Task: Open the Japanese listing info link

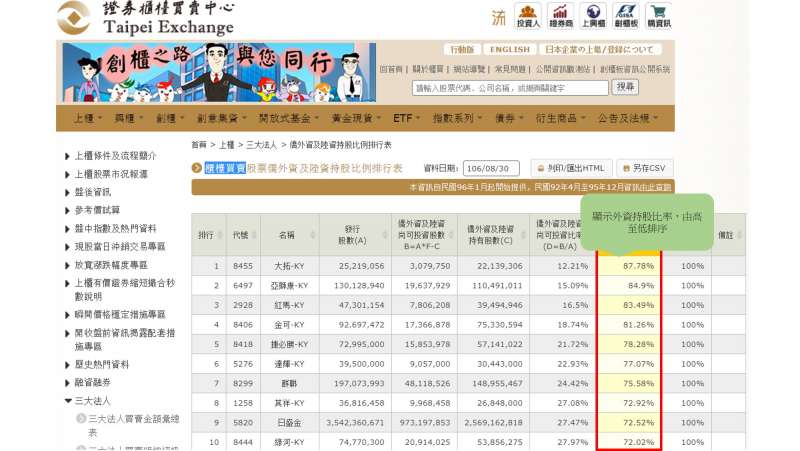Action: pyautogui.click(x=599, y=49)
